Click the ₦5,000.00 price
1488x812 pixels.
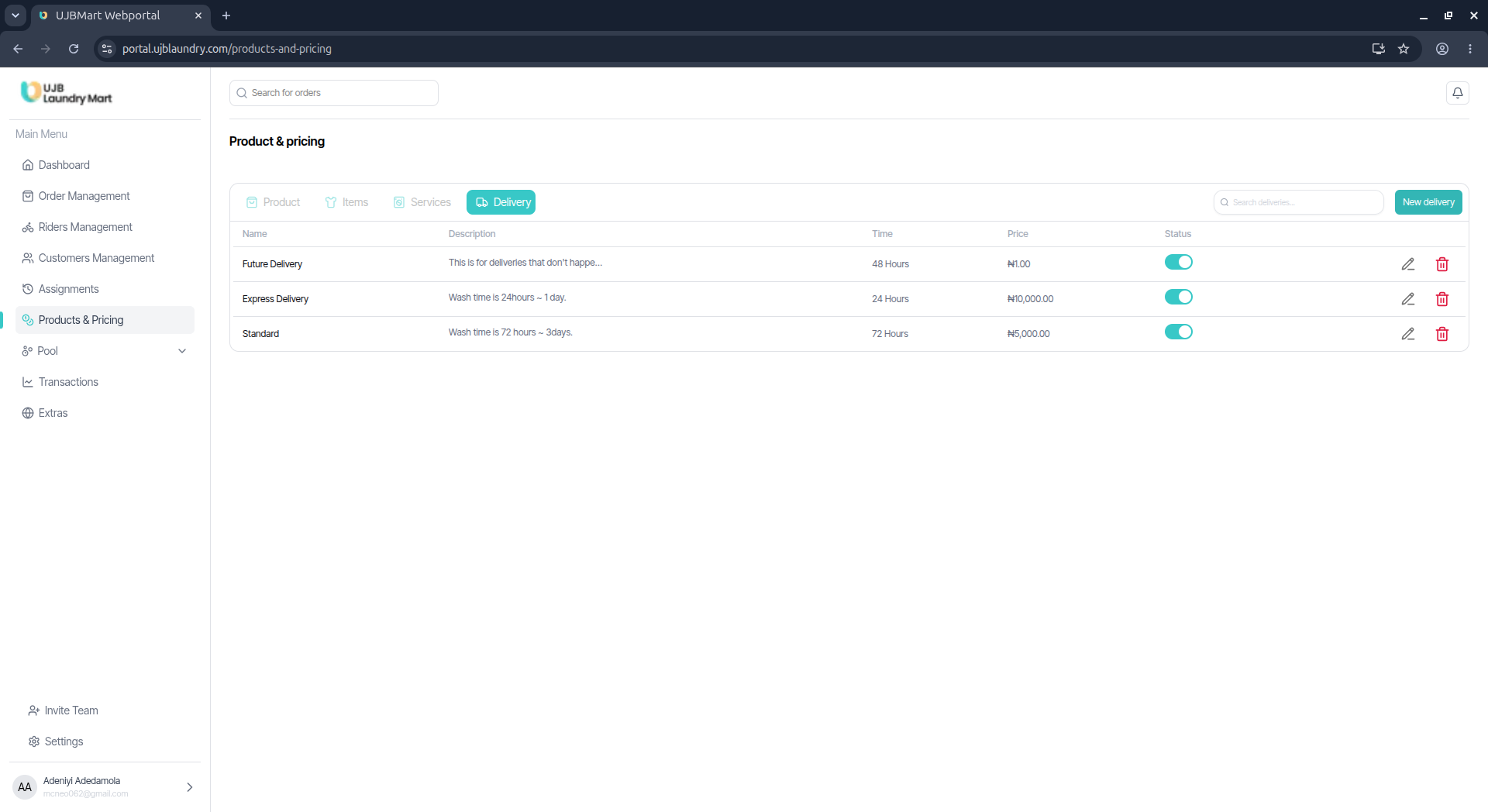click(x=1028, y=334)
